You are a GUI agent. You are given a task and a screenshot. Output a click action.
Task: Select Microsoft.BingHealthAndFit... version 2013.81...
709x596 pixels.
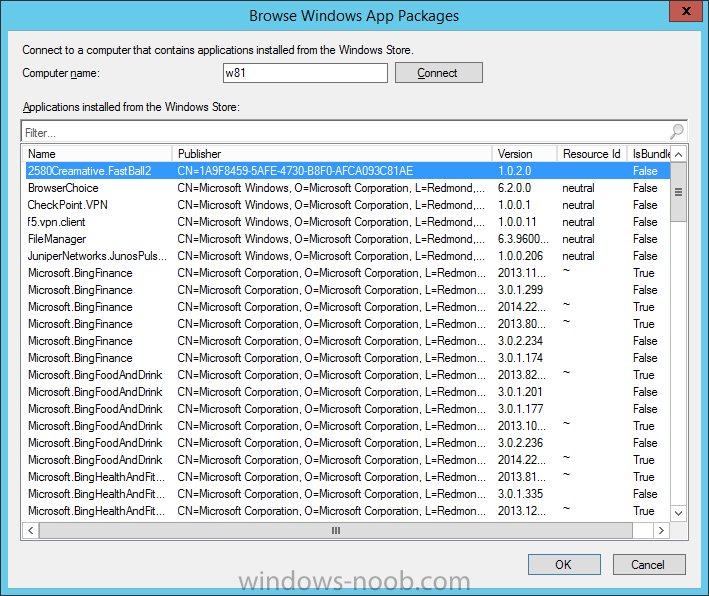click(x=347, y=477)
